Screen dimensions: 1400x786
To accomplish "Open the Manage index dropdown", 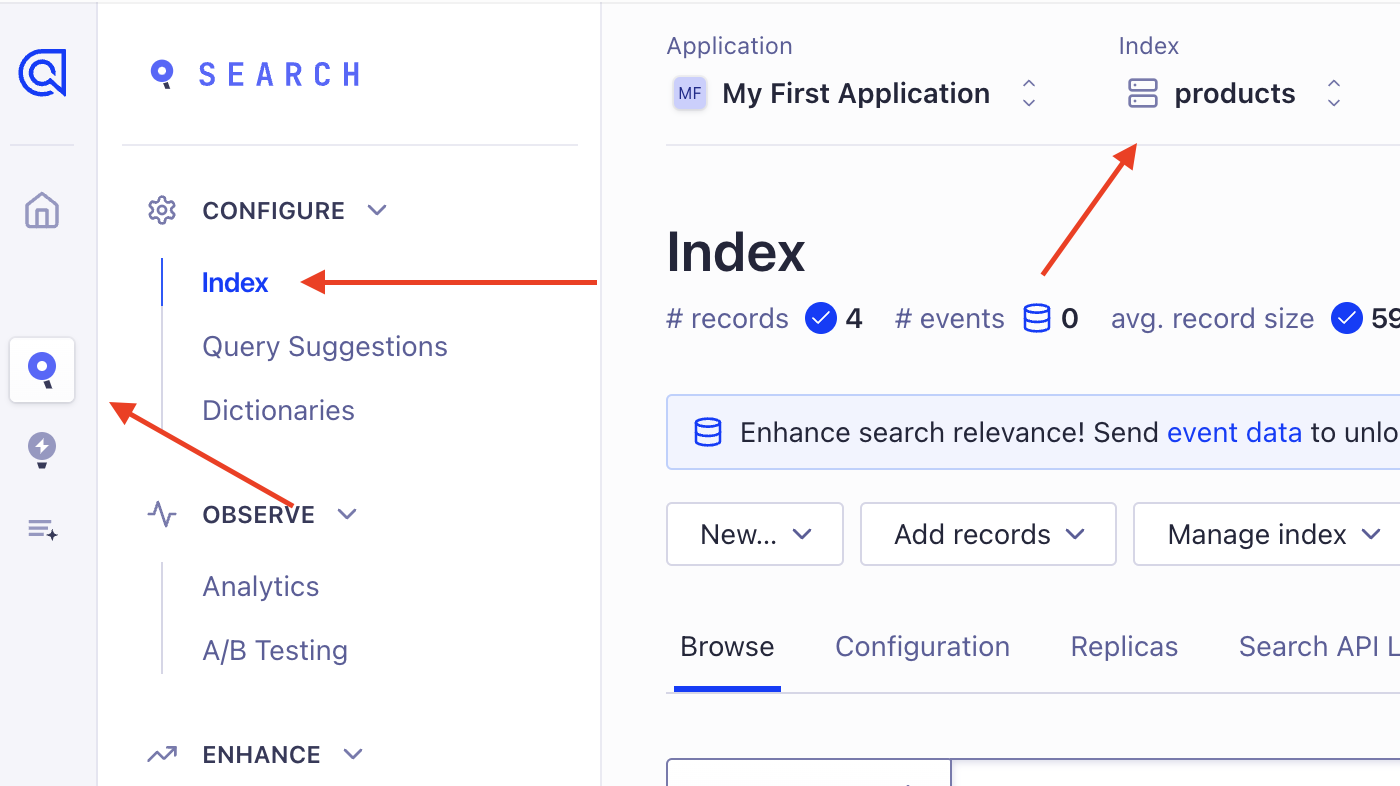I will pyautogui.click(x=1264, y=534).
